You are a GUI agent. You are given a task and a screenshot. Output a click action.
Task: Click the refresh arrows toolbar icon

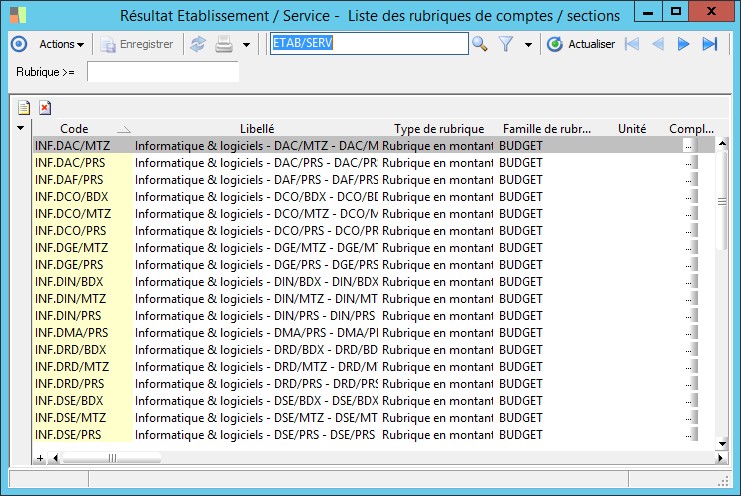point(198,44)
